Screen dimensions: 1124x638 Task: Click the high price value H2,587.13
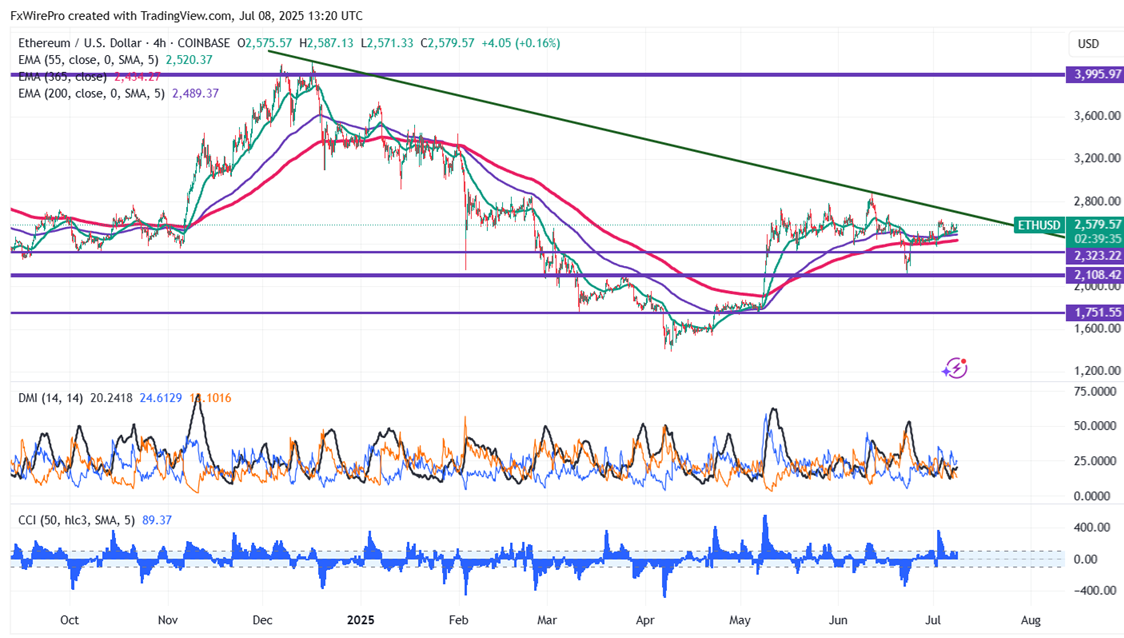coord(326,43)
